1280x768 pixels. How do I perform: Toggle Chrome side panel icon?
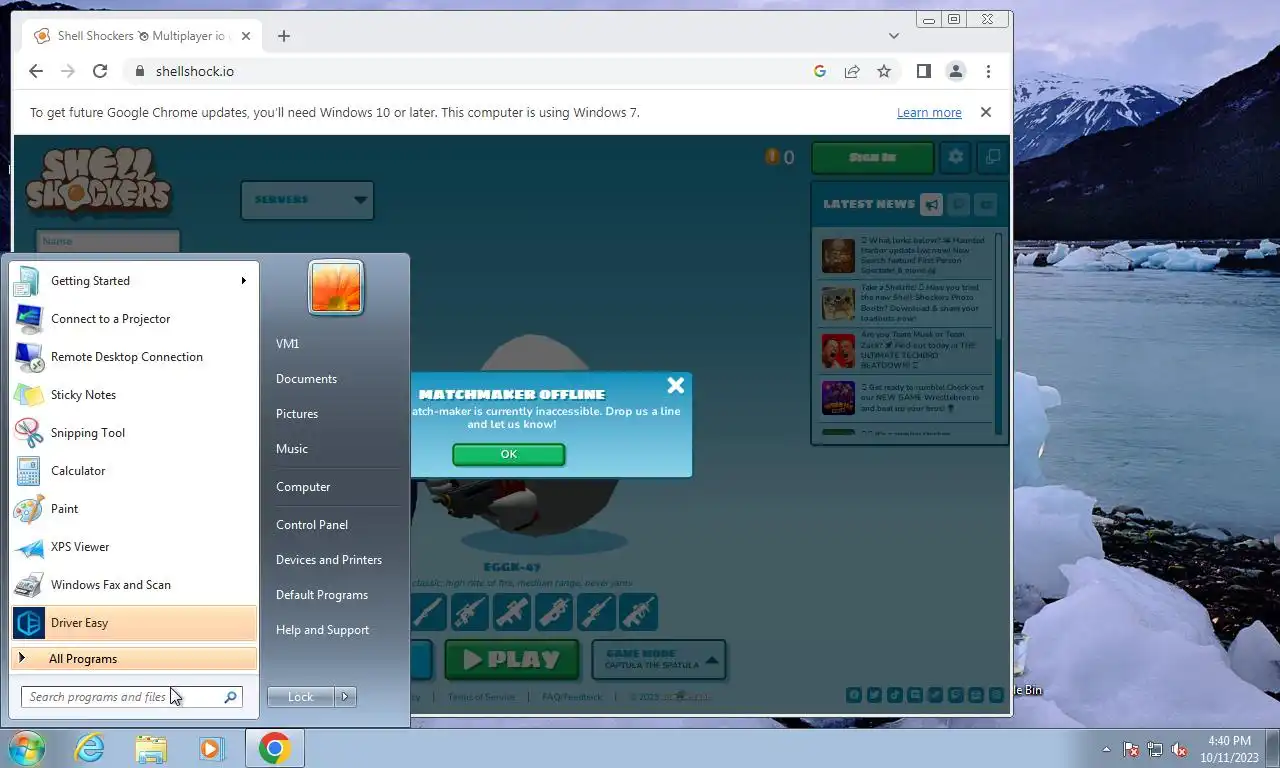tap(924, 71)
